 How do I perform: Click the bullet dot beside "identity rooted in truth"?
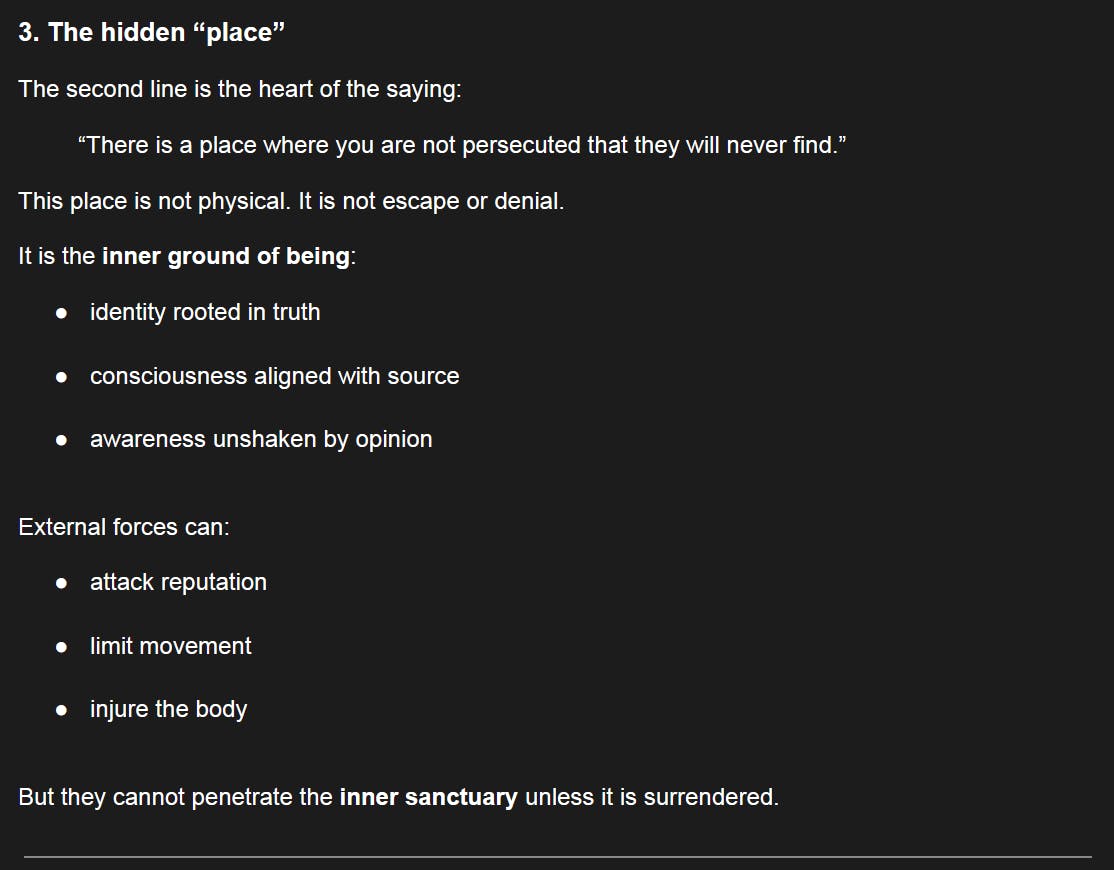click(62, 313)
